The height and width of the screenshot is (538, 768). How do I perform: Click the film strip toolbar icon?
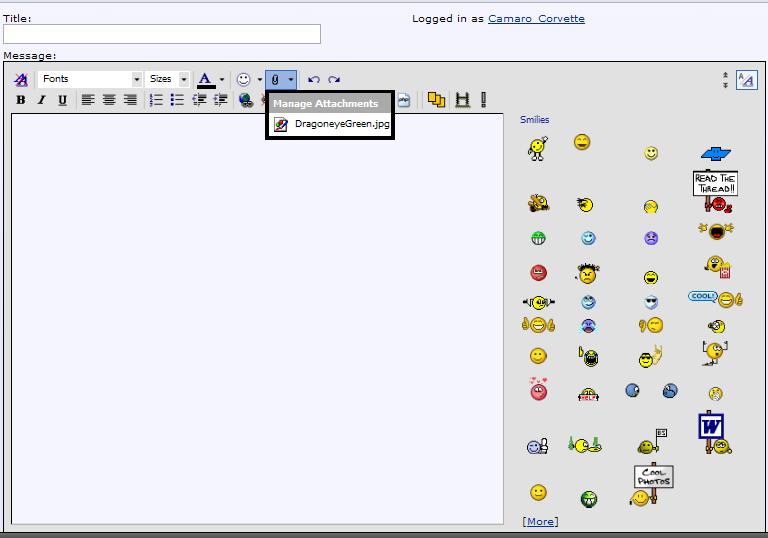coord(462,100)
